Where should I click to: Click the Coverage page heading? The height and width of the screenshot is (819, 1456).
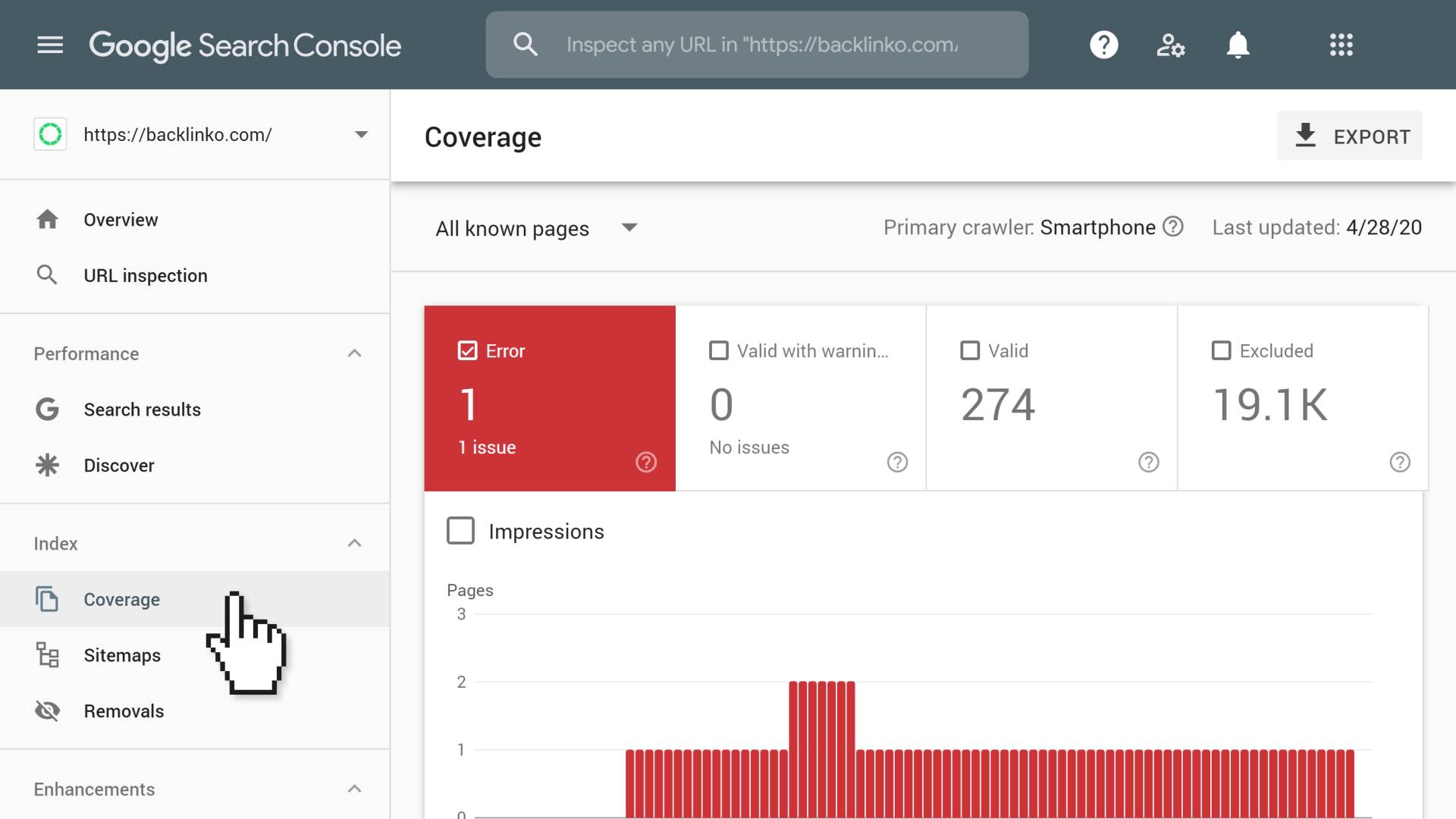[x=483, y=137]
